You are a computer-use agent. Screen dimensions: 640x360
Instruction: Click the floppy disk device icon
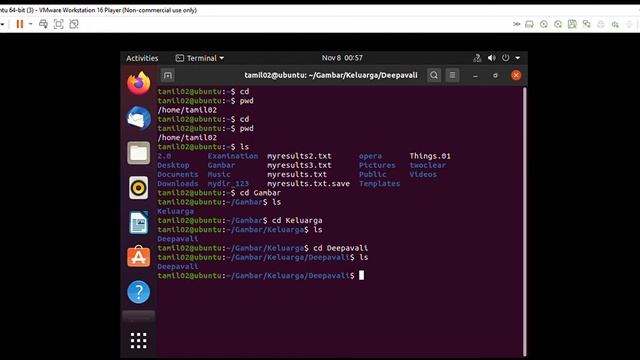point(572,24)
